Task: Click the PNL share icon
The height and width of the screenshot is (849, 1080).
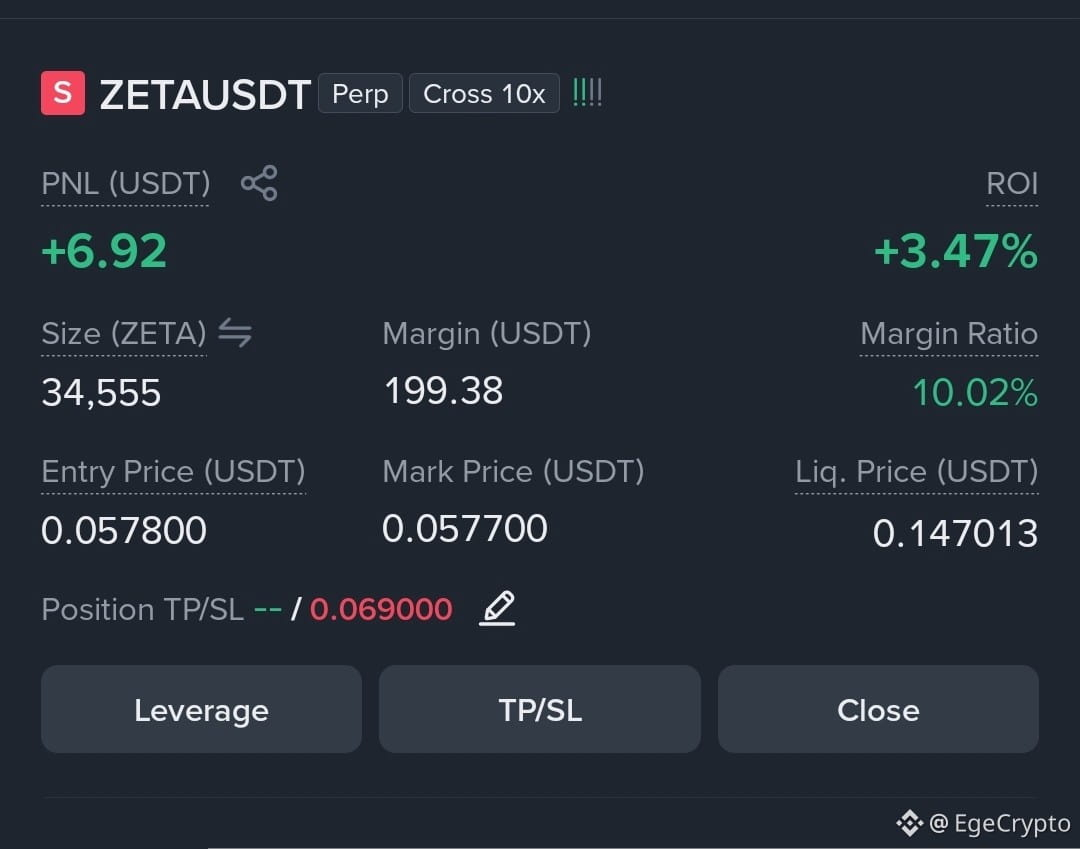Action: (259, 183)
